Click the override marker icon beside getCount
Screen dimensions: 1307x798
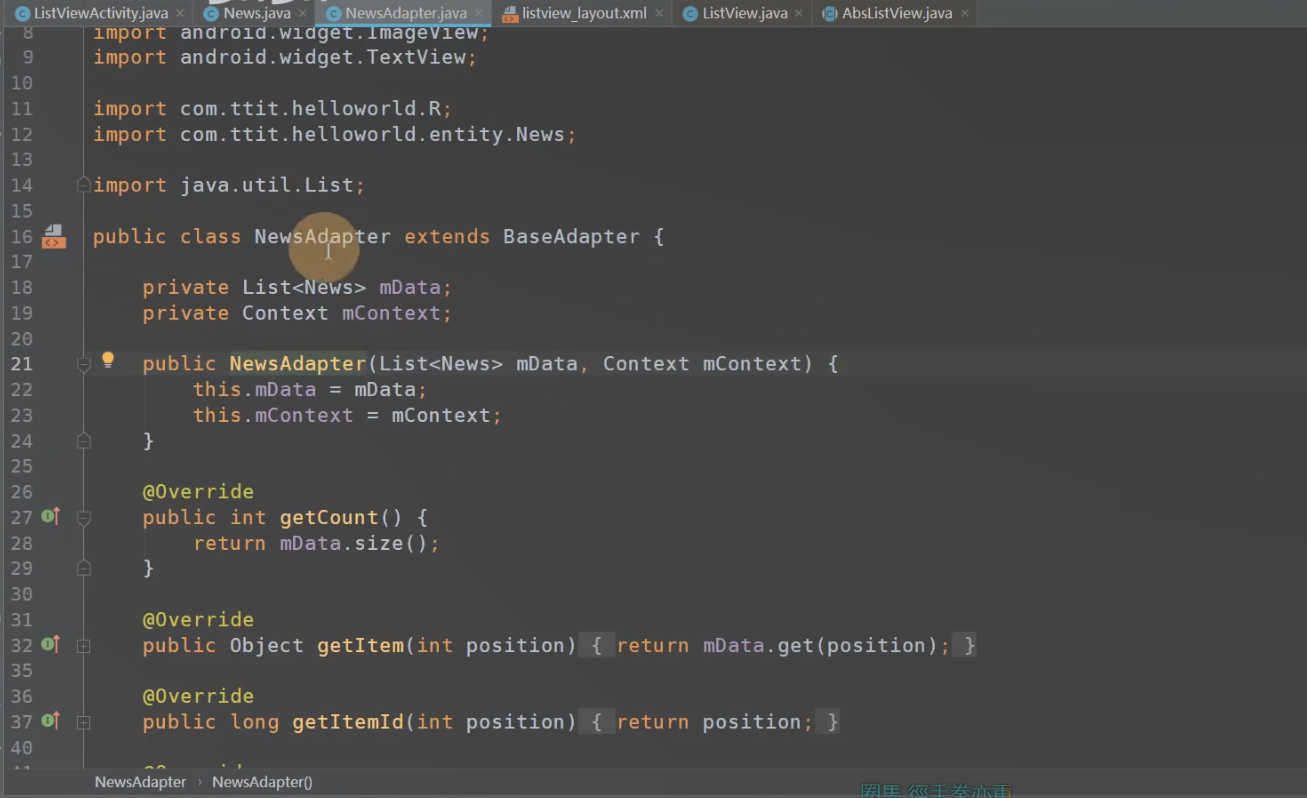(50, 517)
